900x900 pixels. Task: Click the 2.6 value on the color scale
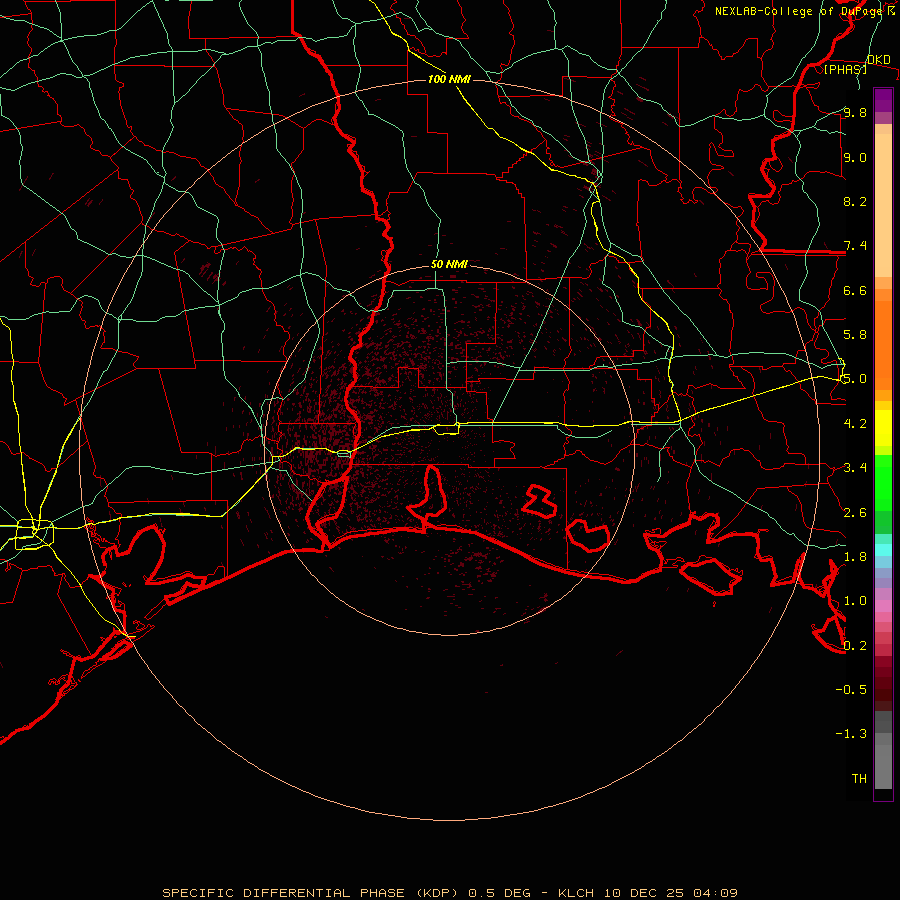(855, 512)
